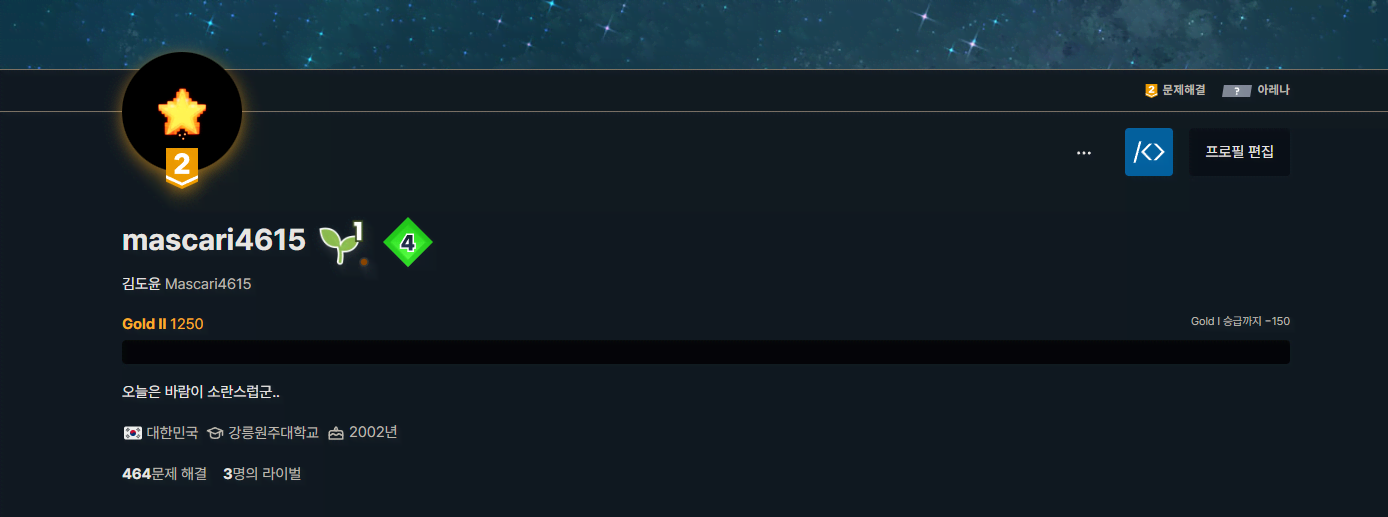This screenshot has width=1388, height=517.
Task: Click the graduation cap icon
Action: [215, 433]
